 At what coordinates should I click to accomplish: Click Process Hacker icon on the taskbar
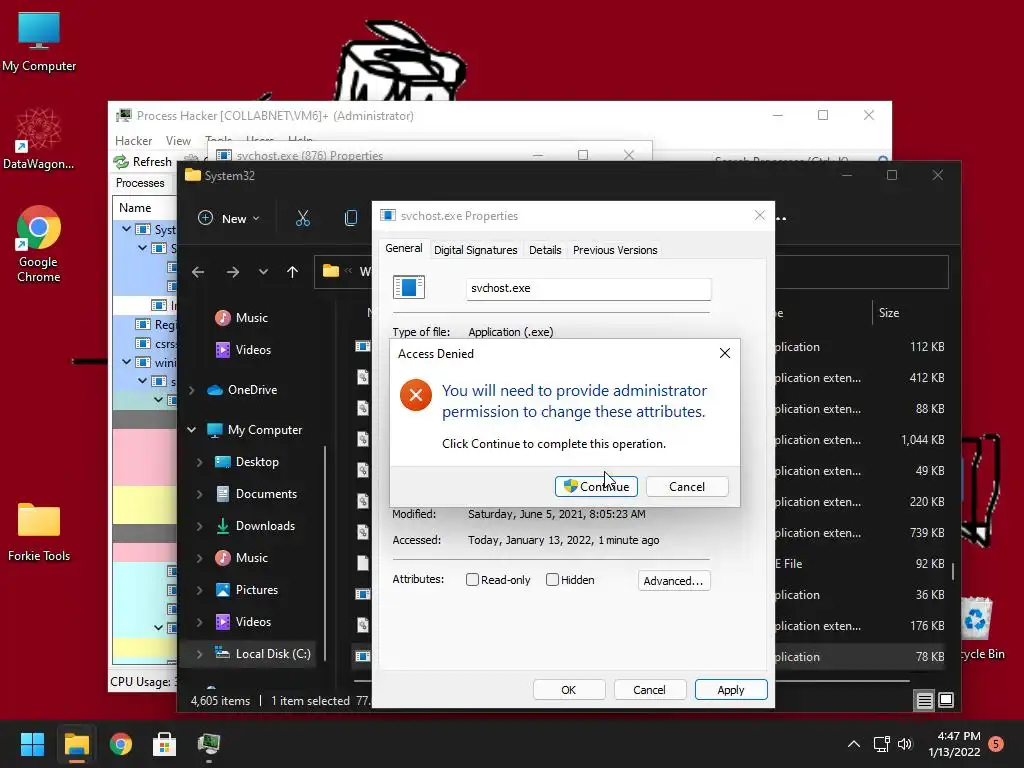(209, 744)
